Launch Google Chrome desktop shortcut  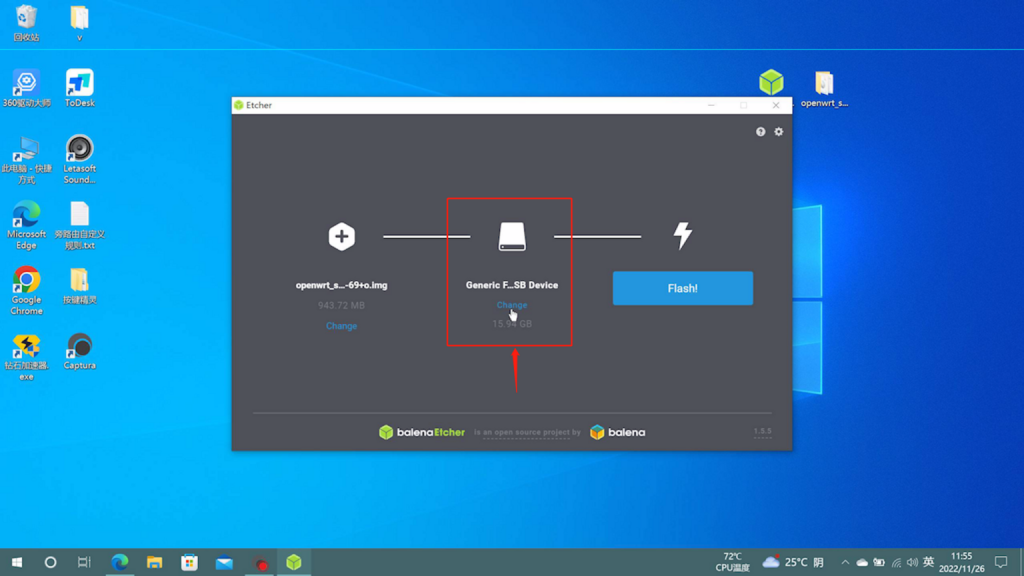[x=26, y=291]
